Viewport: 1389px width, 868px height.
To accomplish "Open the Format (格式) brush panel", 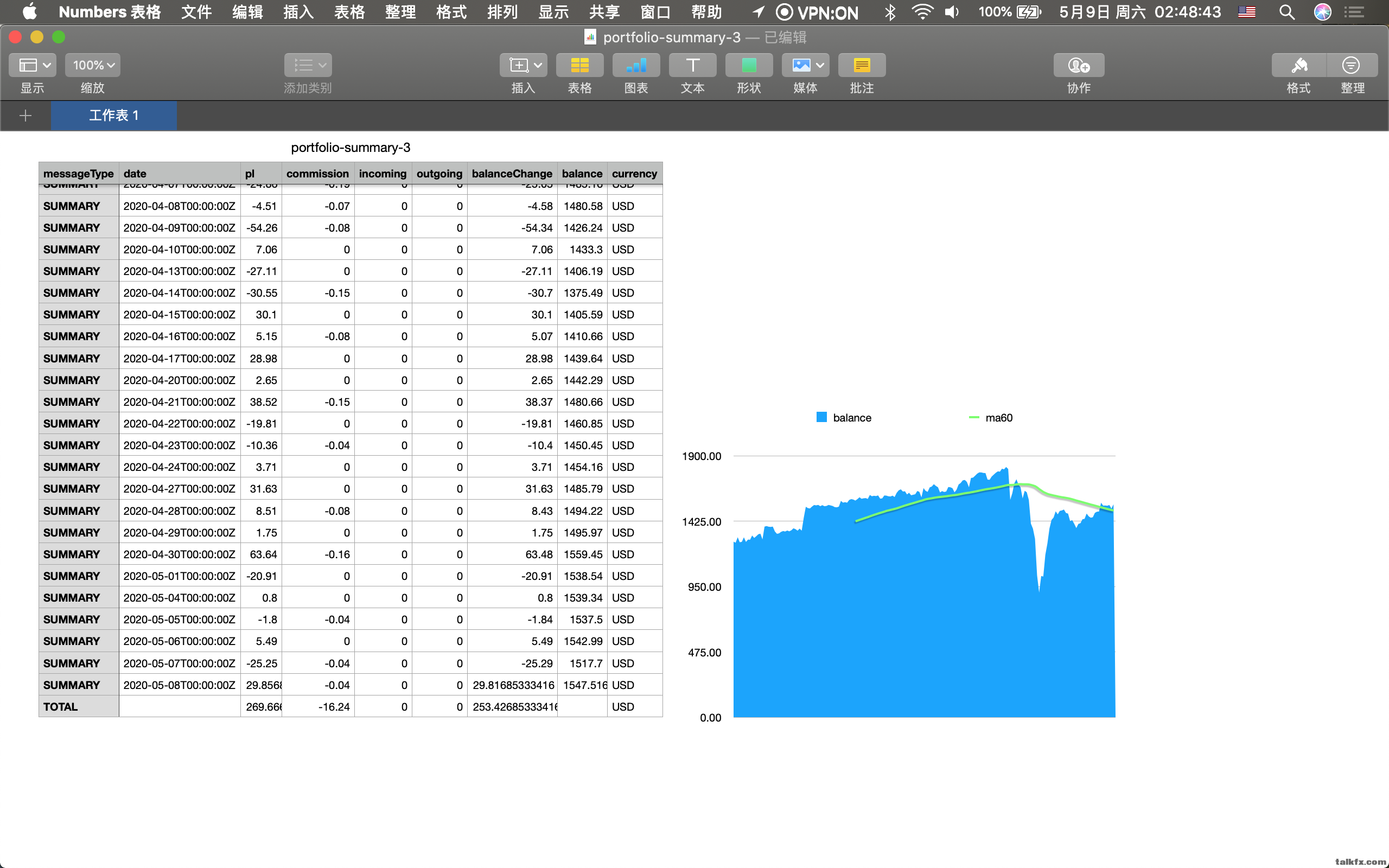I will (x=1299, y=66).
